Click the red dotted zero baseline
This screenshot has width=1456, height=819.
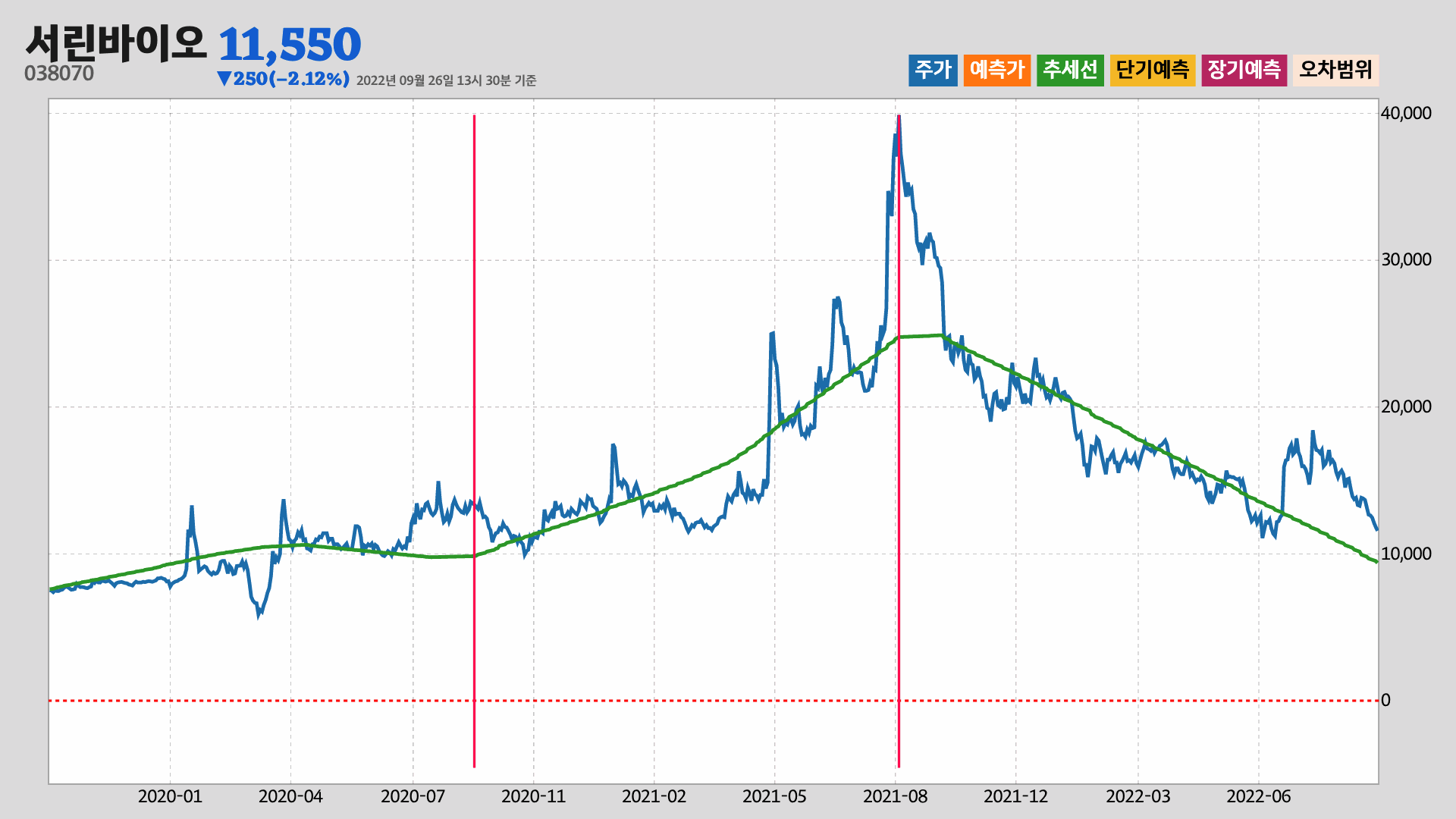click(714, 701)
